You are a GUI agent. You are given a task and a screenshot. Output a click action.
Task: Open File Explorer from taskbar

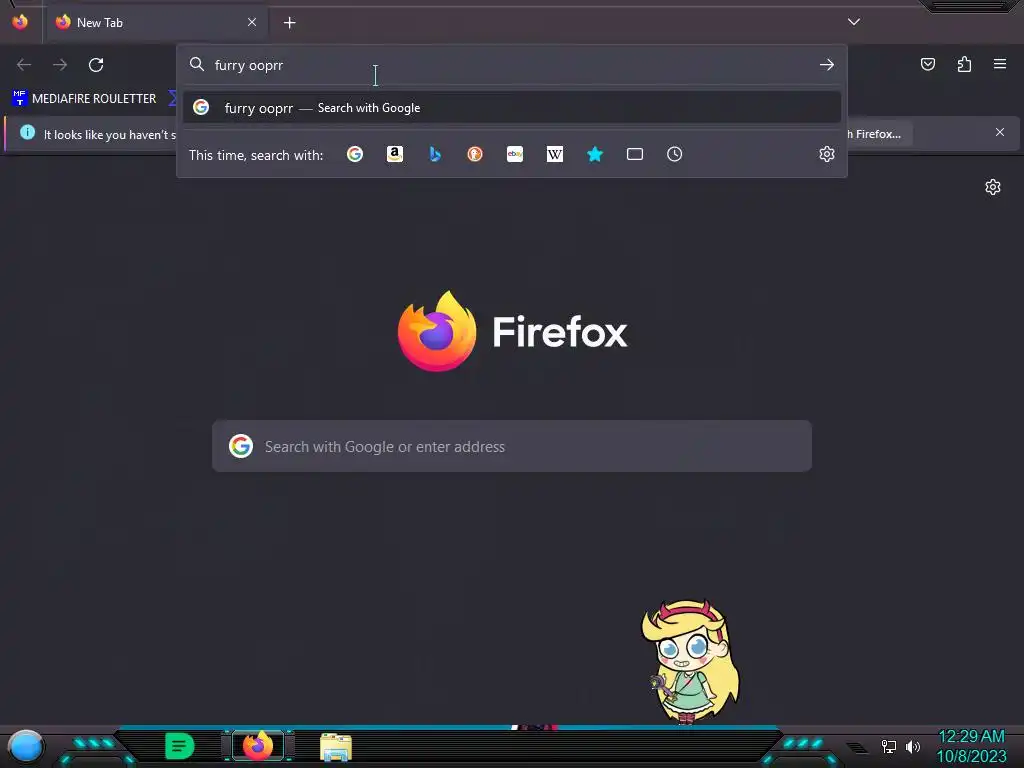coord(336,747)
